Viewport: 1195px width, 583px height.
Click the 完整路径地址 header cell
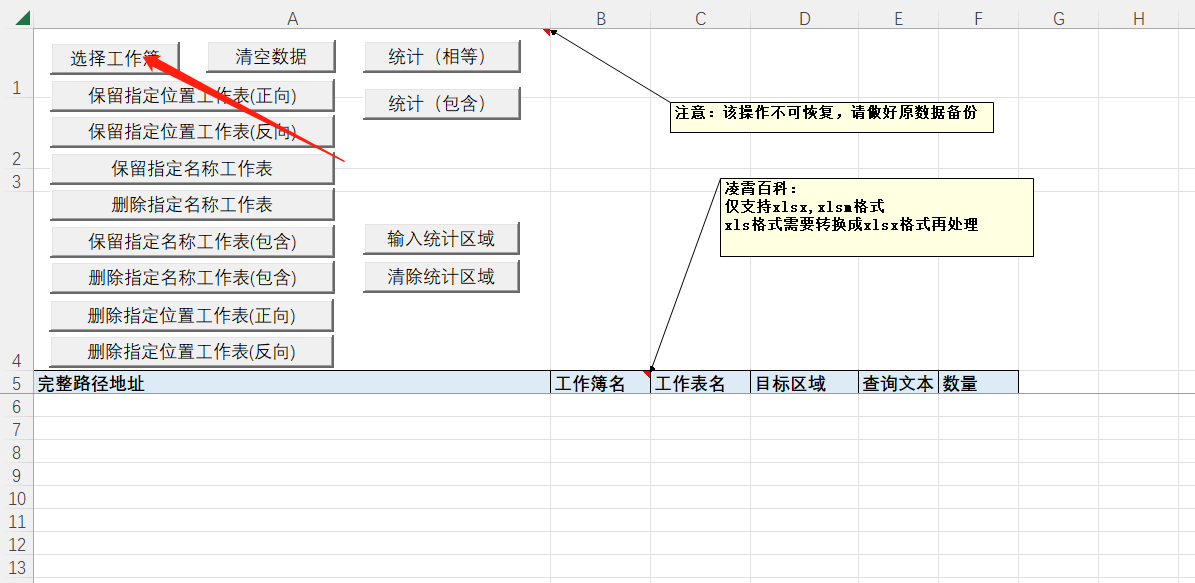pos(292,383)
